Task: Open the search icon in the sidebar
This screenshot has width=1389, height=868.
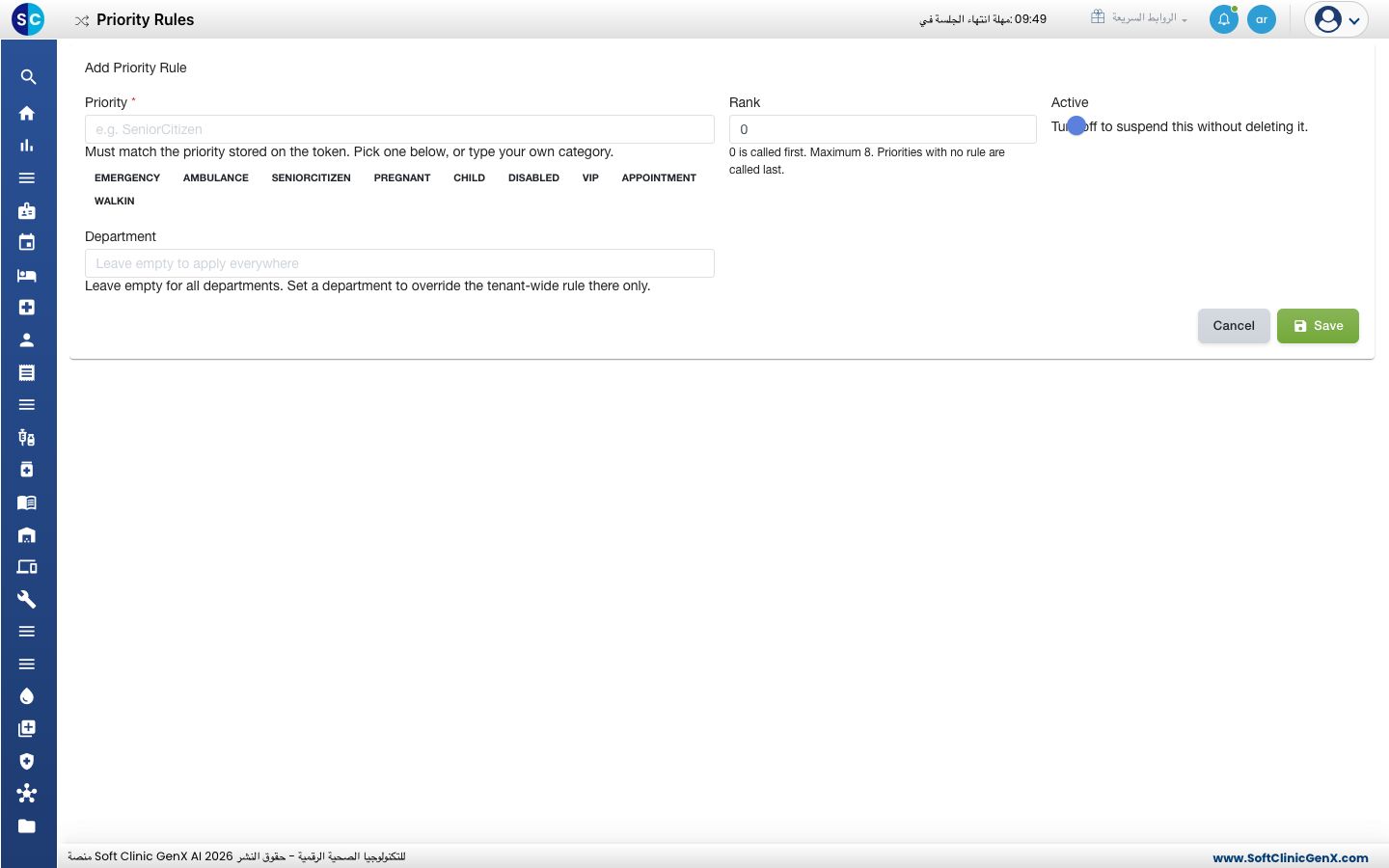Action: 28,77
